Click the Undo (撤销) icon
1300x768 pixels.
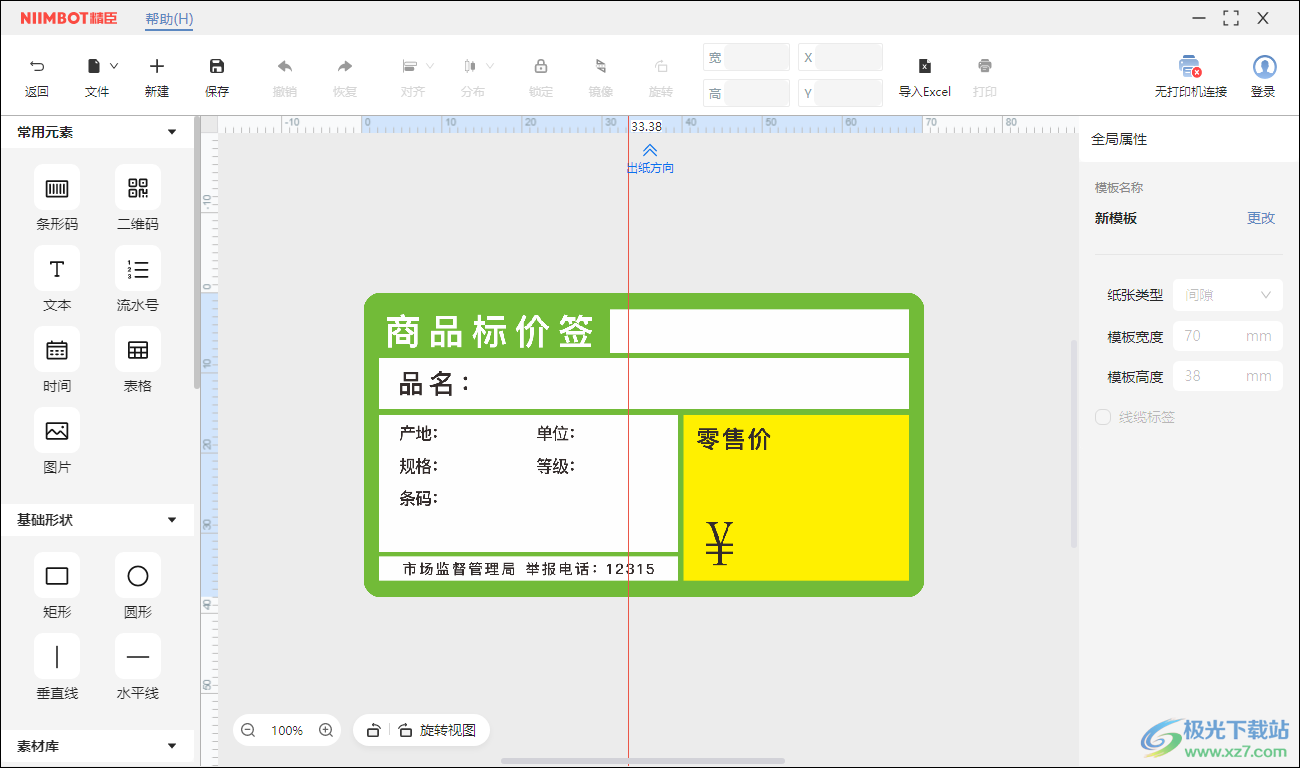285,66
